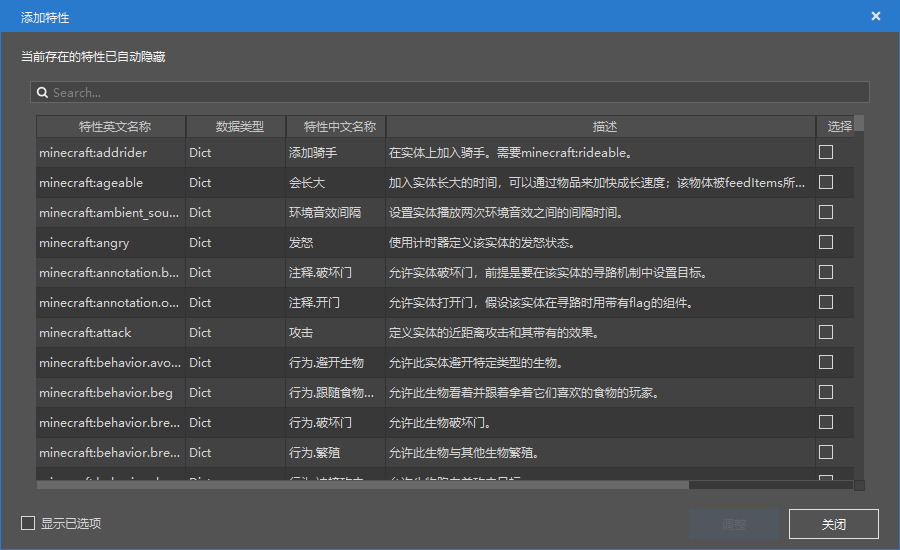Close the 添加特性 dialog with X

point(875,16)
